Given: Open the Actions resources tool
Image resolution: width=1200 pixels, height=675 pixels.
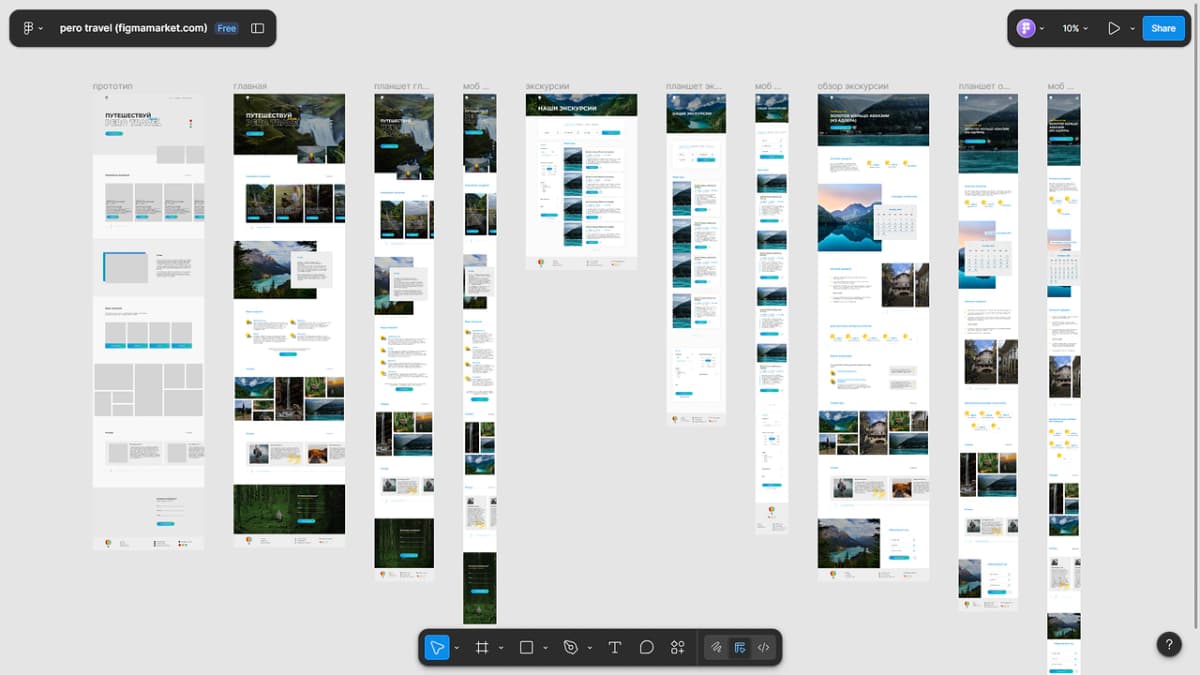Looking at the screenshot, I should point(678,647).
